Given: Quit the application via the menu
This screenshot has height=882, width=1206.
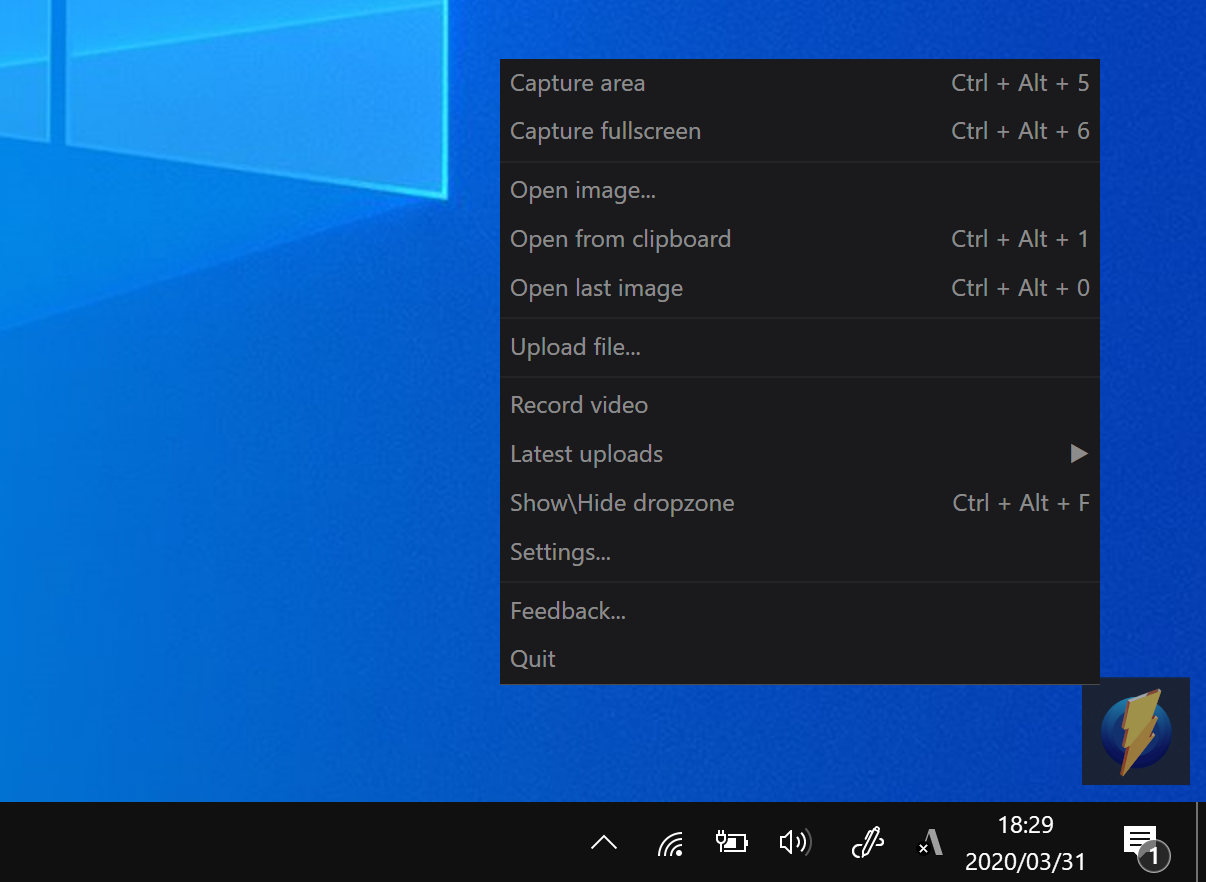Looking at the screenshot, I should click(799, 659).
